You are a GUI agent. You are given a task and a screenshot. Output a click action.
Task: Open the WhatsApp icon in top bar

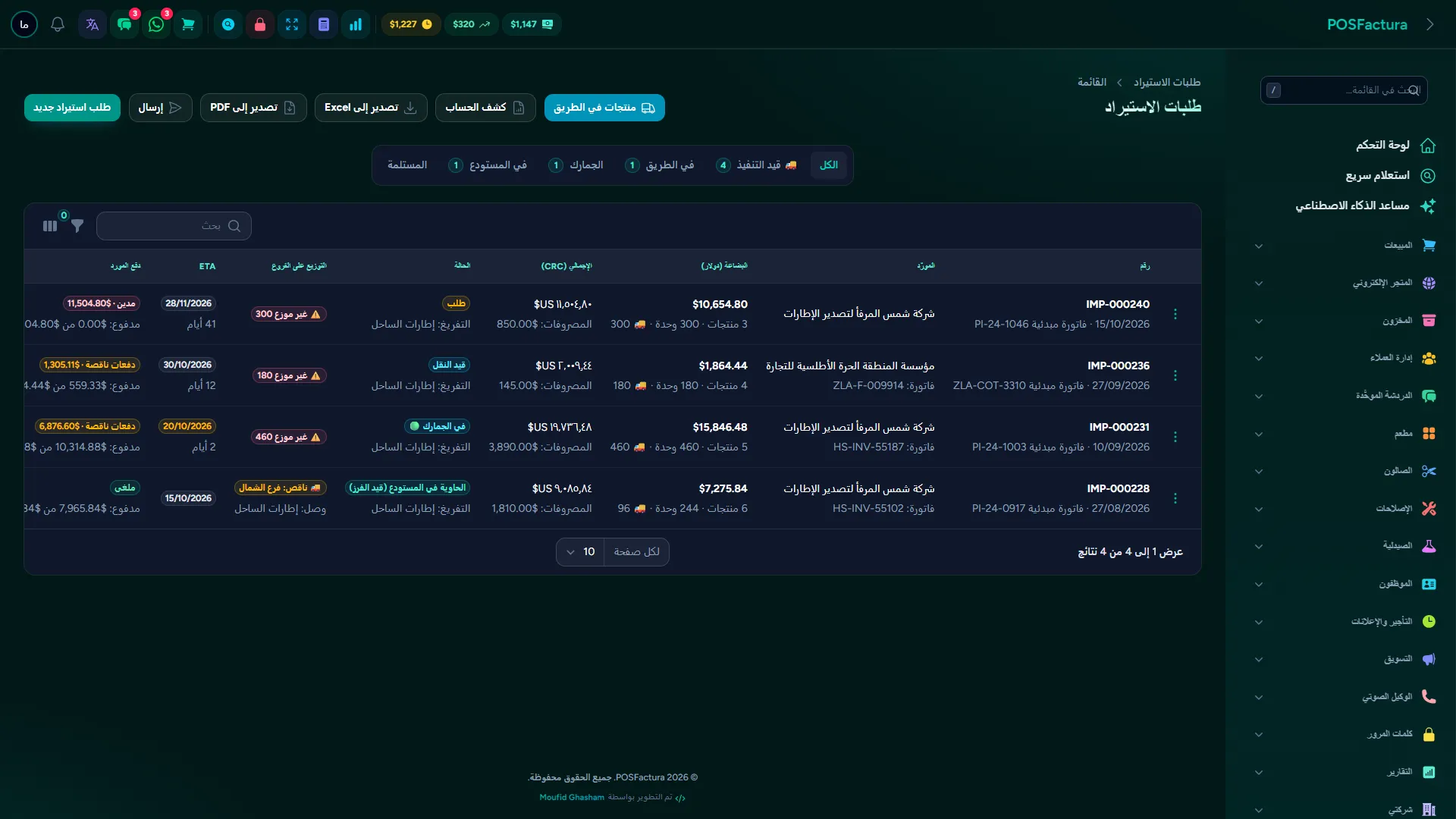[x=156, y=24]
